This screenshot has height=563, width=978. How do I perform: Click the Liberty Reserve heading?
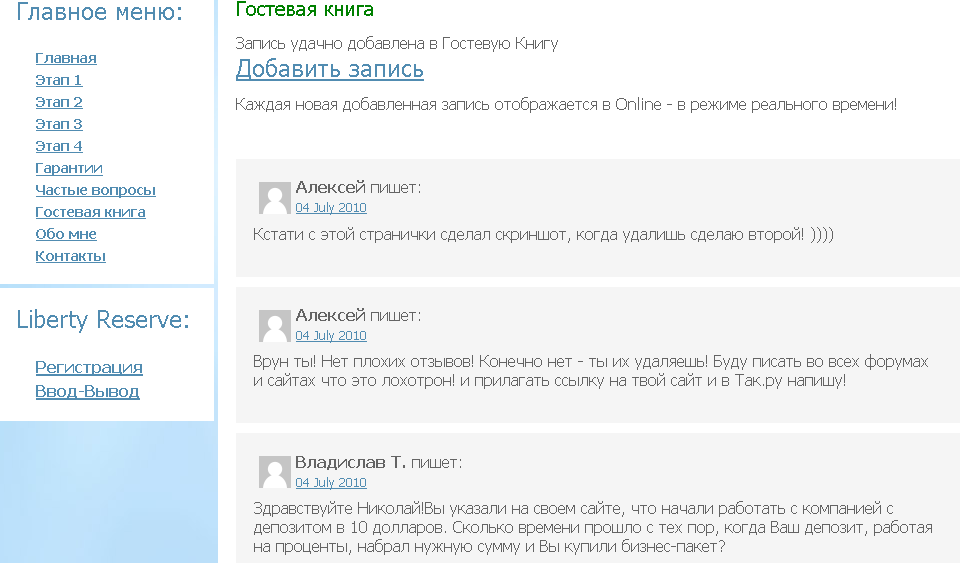(x=103, y=320)
